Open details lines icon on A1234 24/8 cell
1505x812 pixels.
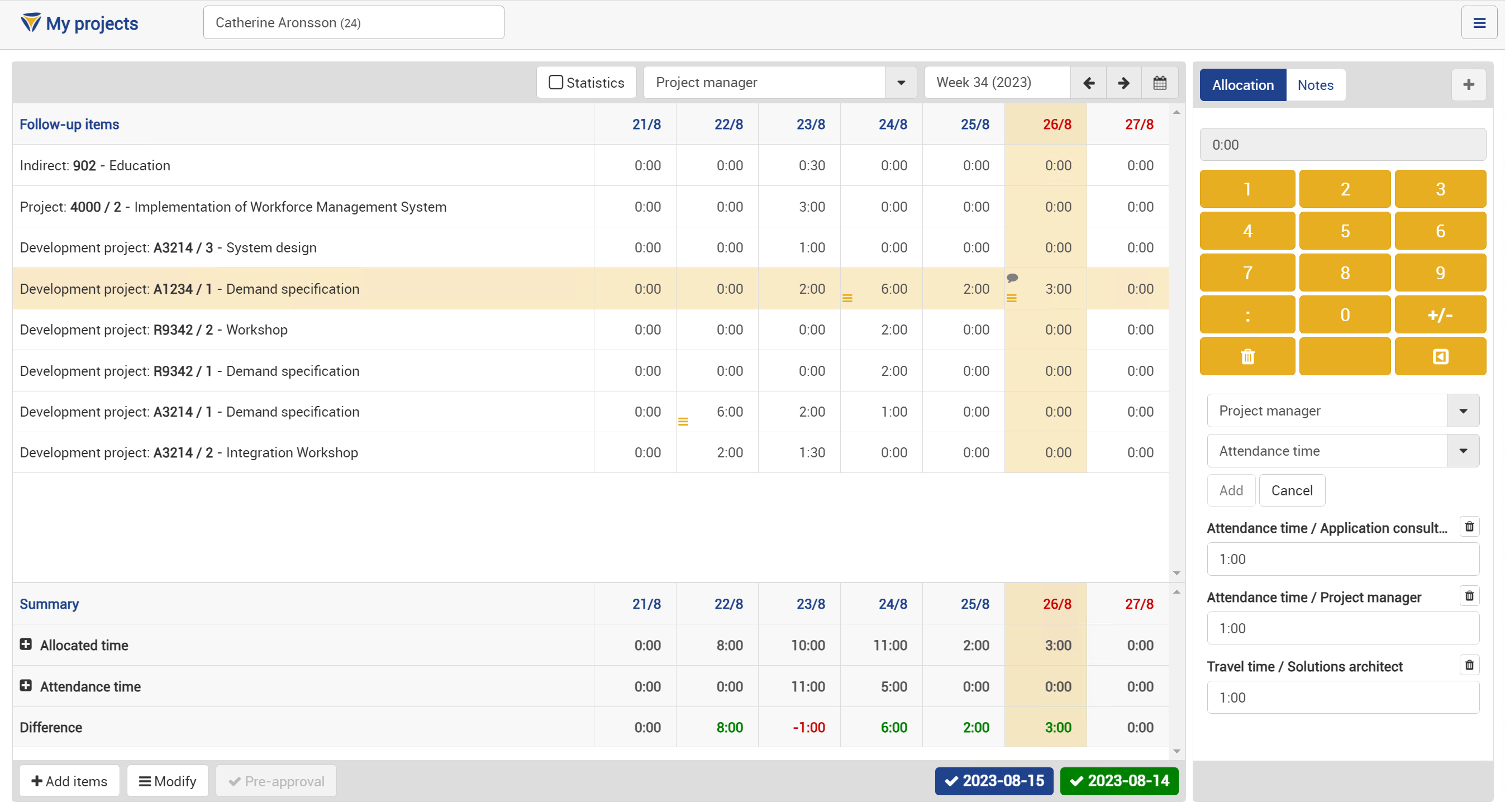(x=846, y=299)
